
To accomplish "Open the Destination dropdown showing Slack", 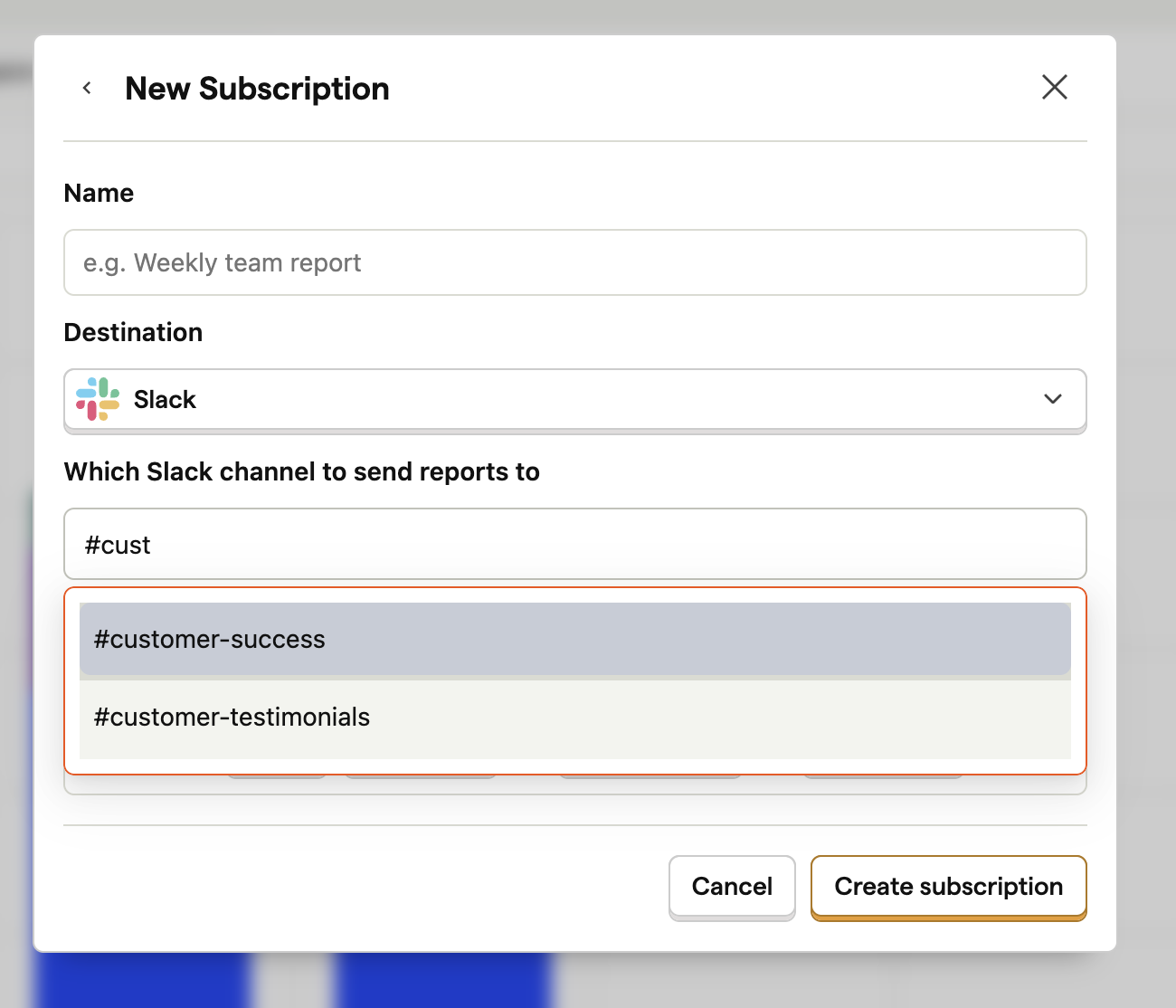I will 575,400.
